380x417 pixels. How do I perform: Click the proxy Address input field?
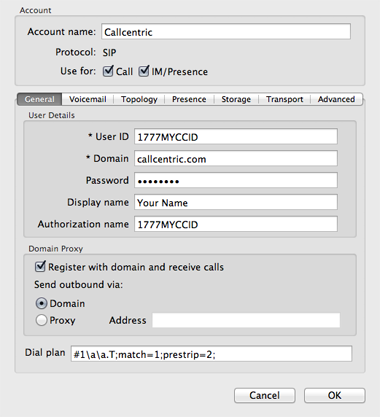[246, 320]
